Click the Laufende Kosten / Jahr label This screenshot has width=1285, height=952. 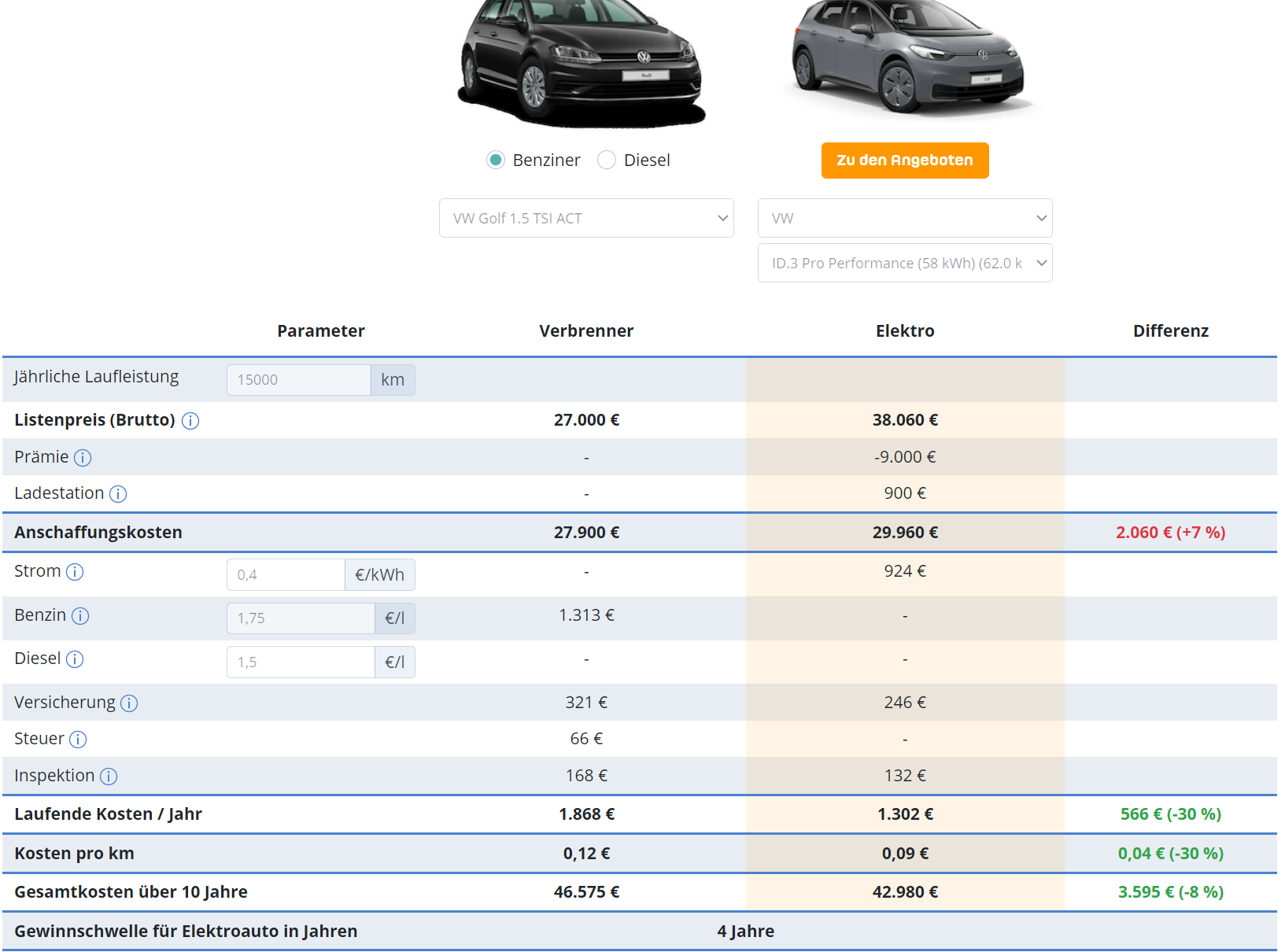108,814
